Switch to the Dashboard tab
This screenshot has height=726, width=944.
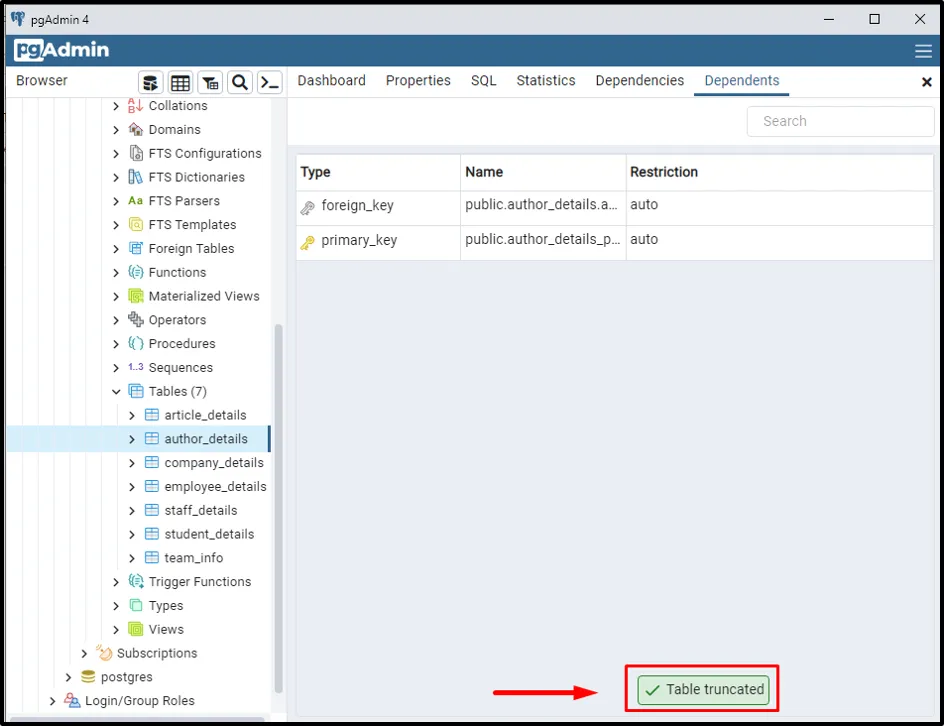(x=331, y=81)
